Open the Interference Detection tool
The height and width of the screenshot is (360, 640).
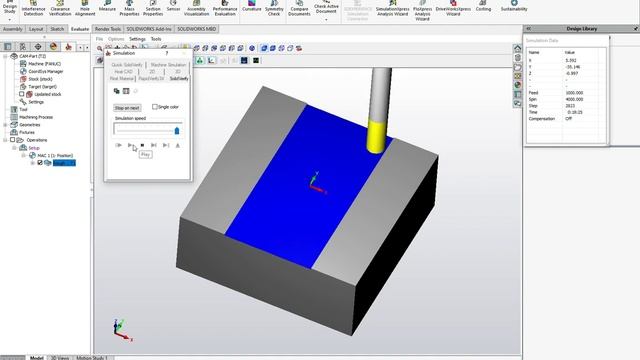33,8
